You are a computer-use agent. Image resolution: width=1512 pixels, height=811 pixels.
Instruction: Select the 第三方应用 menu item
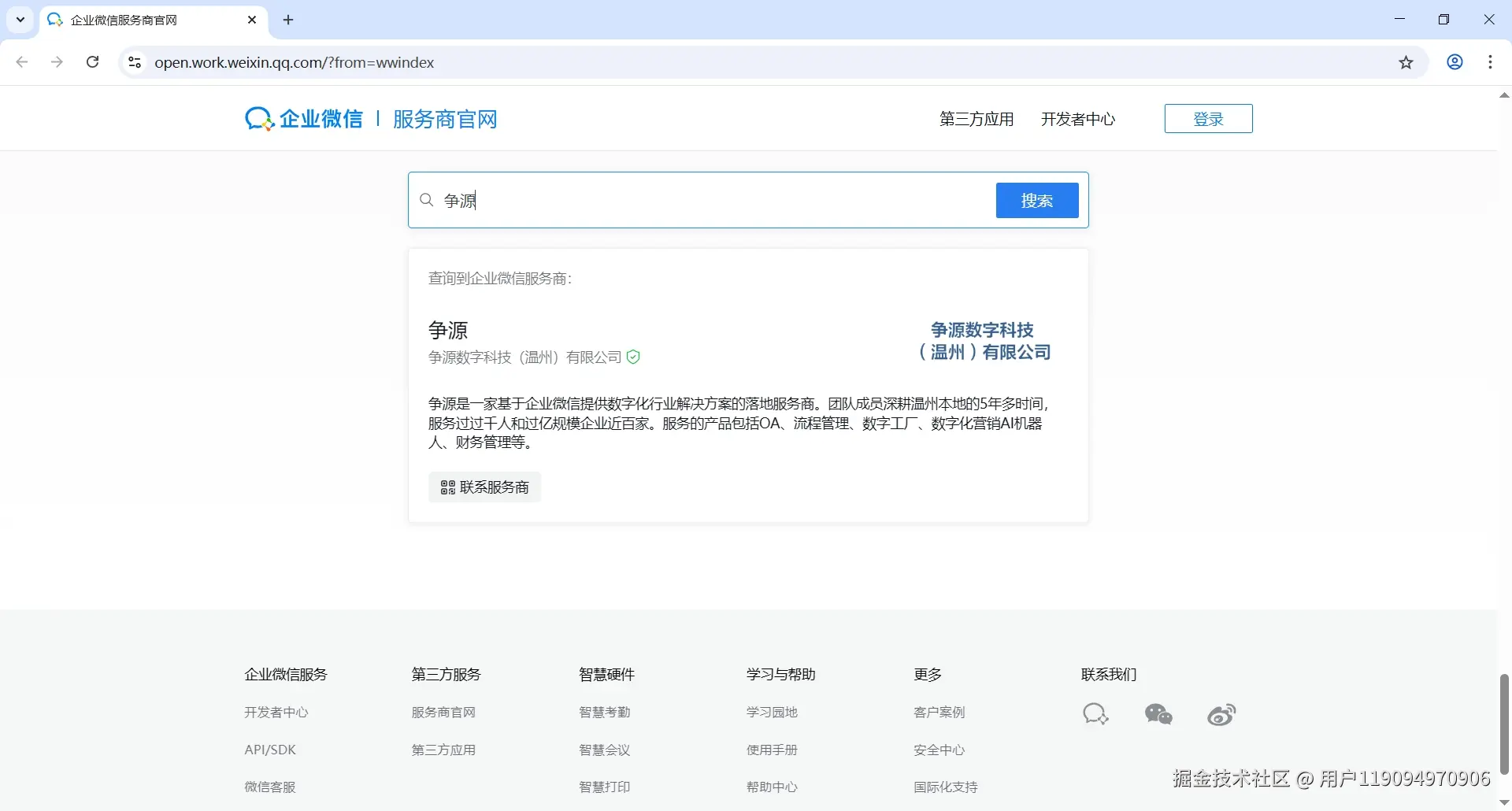click(976, 119)
